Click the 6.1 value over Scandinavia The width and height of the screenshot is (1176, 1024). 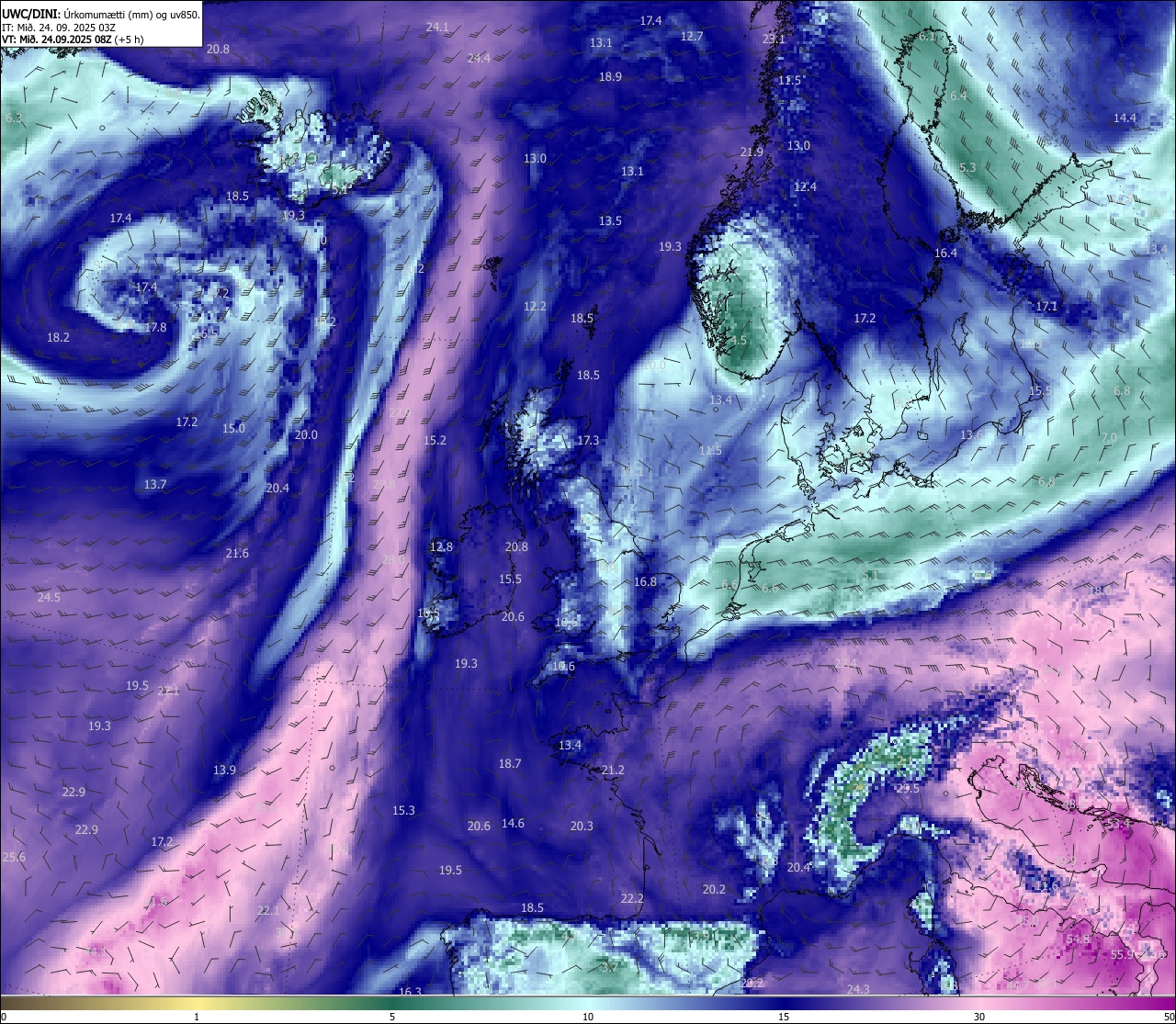(927, 37)
